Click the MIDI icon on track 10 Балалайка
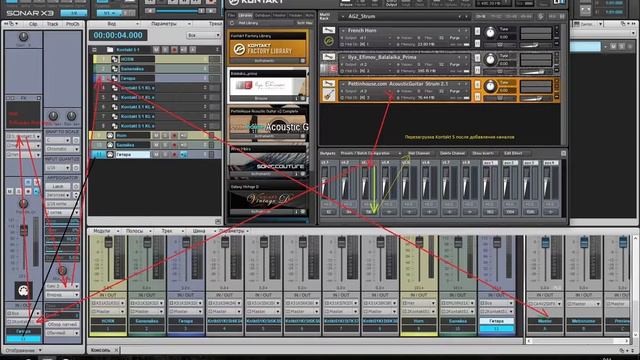 pyautogui.click(x=110, y=144)
